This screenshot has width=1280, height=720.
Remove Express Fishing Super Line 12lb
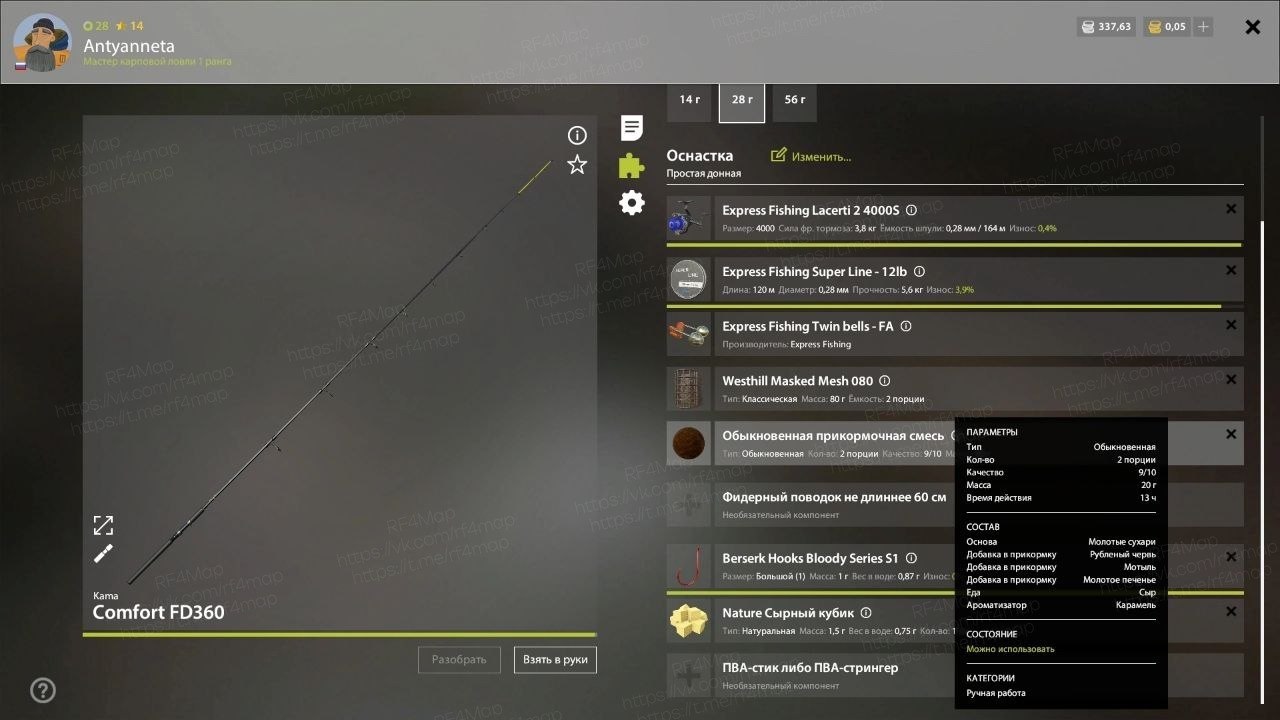pos(1231,270)
